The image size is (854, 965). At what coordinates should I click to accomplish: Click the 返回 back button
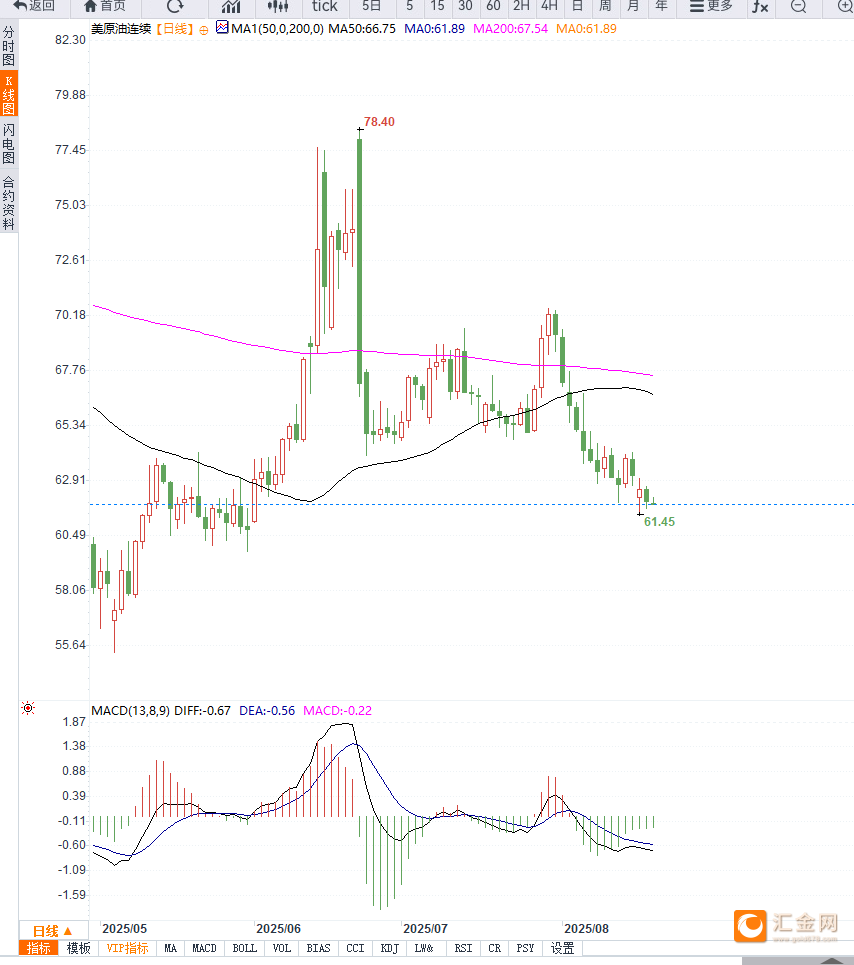click(34, 6)
